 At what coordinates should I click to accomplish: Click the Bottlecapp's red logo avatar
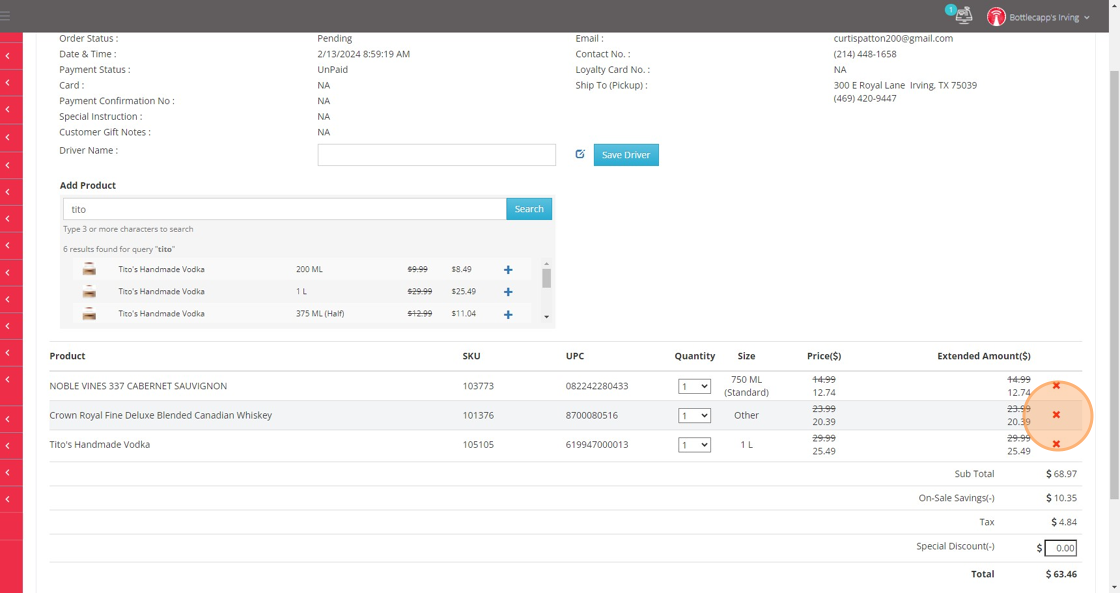click(996, 16)
